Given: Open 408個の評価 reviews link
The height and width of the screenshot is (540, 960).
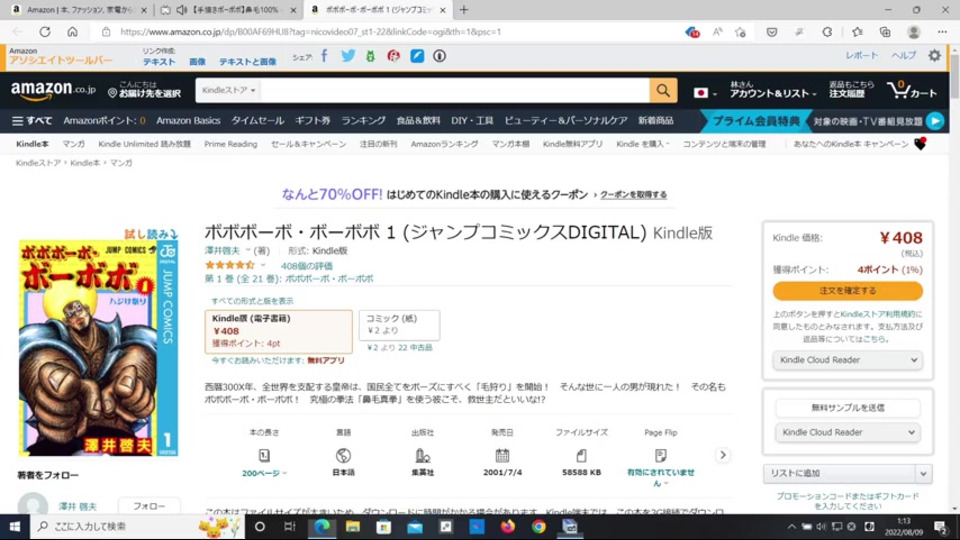Looking at the screenshot, I should tap(307, 266).
